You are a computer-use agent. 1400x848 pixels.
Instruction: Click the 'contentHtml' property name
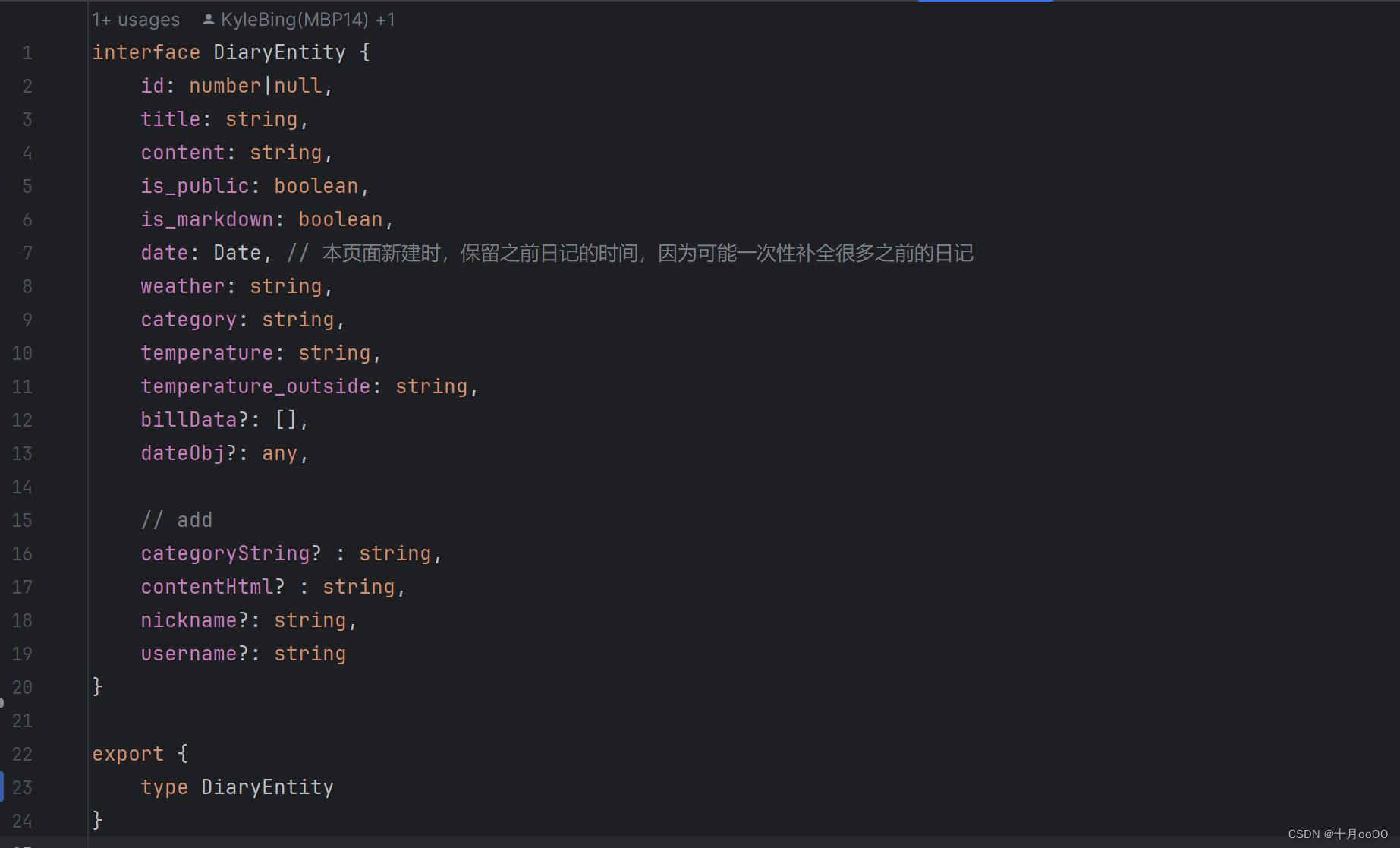207,587
